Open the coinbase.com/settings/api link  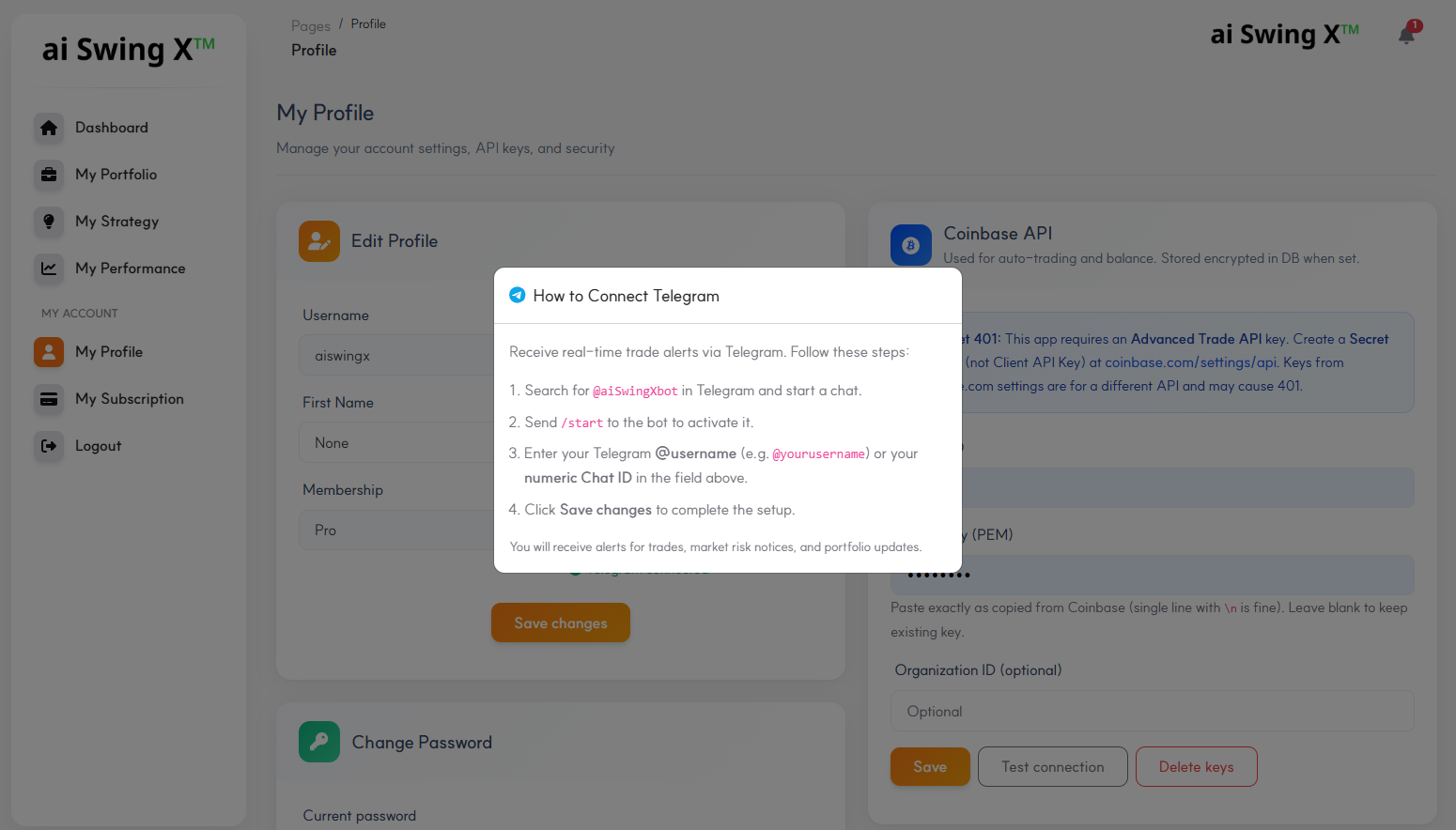(1191, 361)
